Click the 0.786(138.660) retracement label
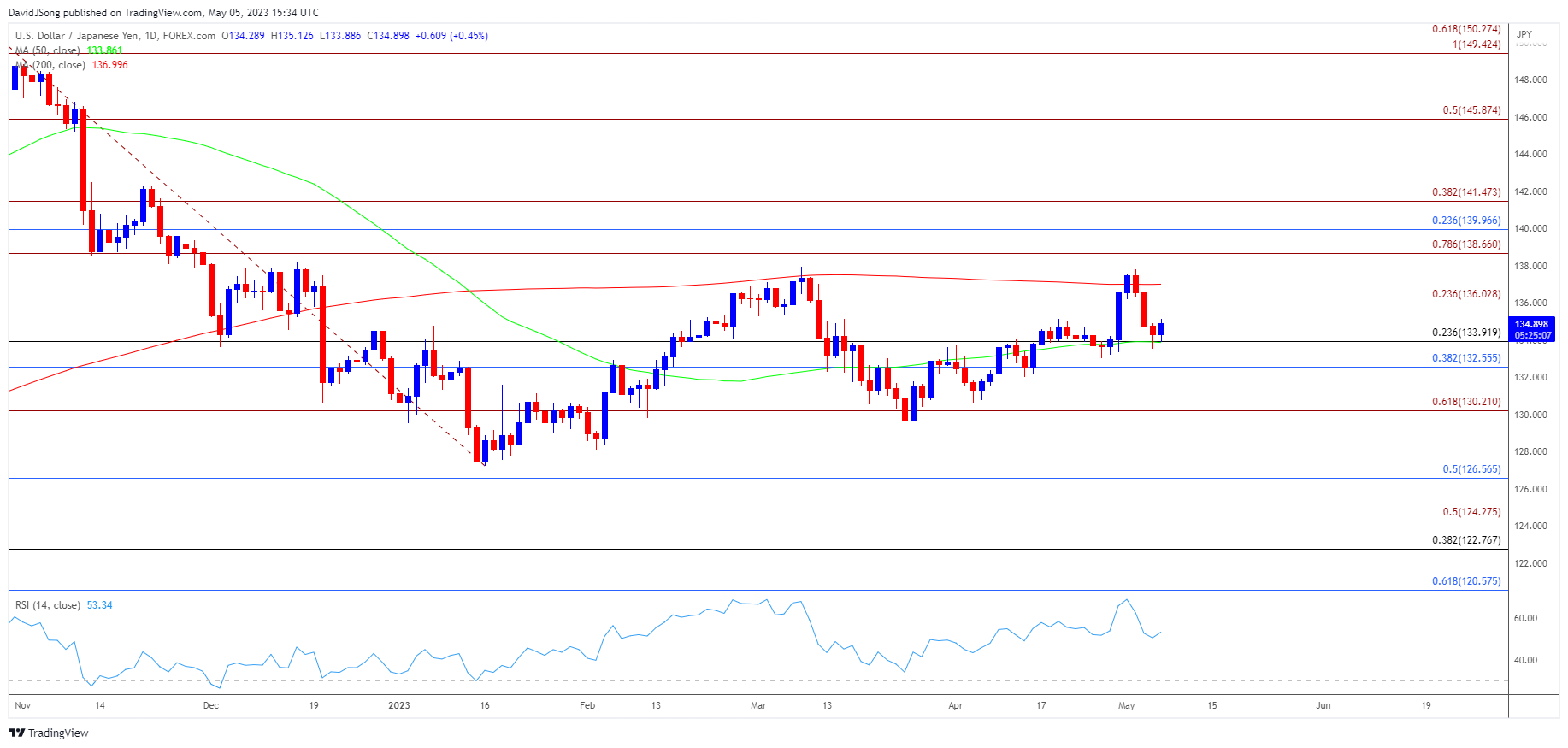Screen dimensions: 1568x748 coord(1465,244)
